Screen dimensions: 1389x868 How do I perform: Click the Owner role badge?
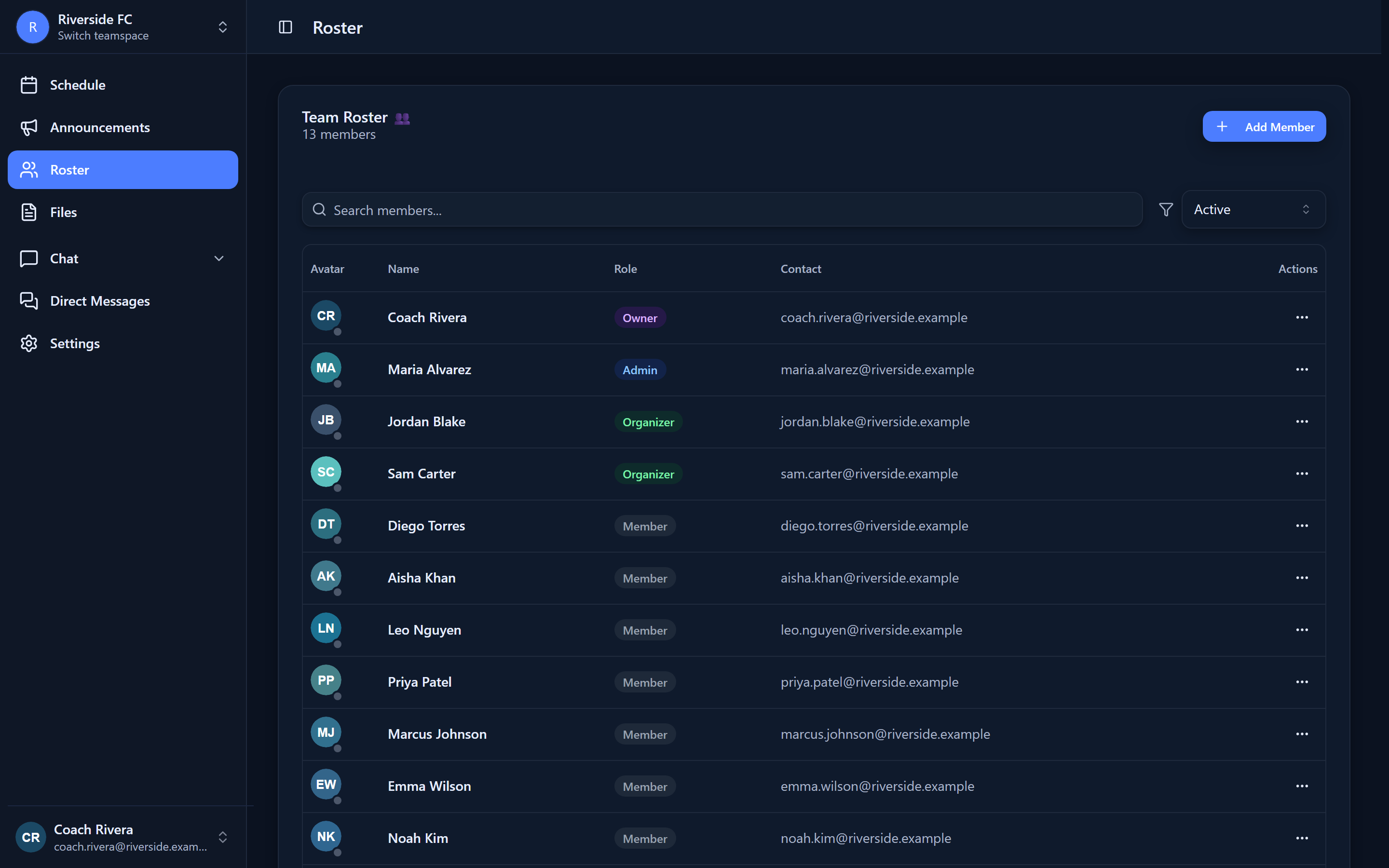[x=640, y=318]
